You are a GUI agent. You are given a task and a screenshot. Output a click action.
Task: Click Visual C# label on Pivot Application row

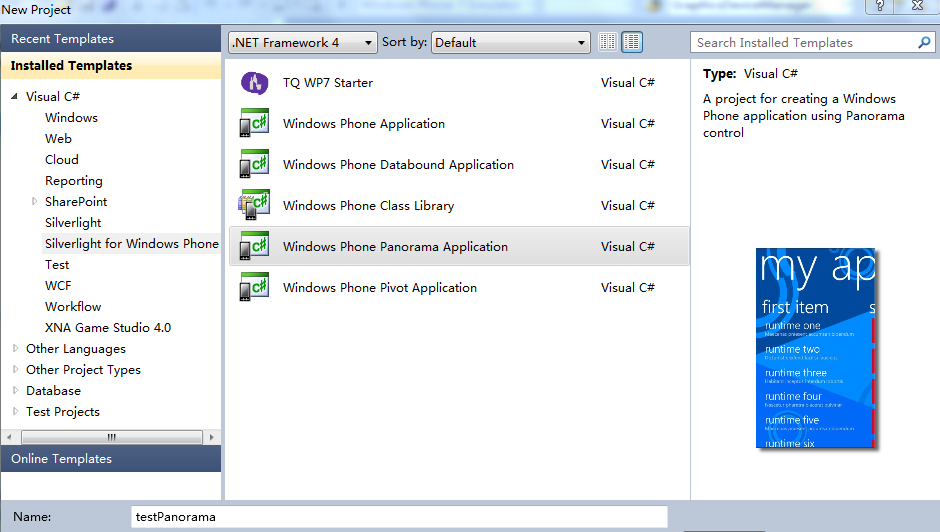pos(628,287)
